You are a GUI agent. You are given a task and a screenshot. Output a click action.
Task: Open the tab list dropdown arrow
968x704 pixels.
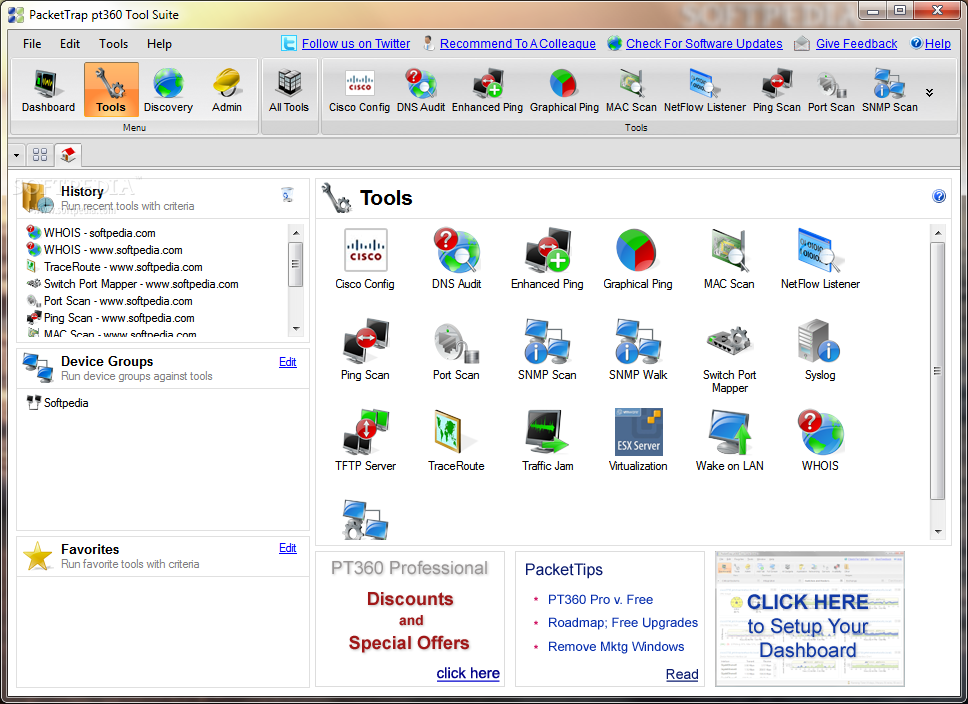17,155
